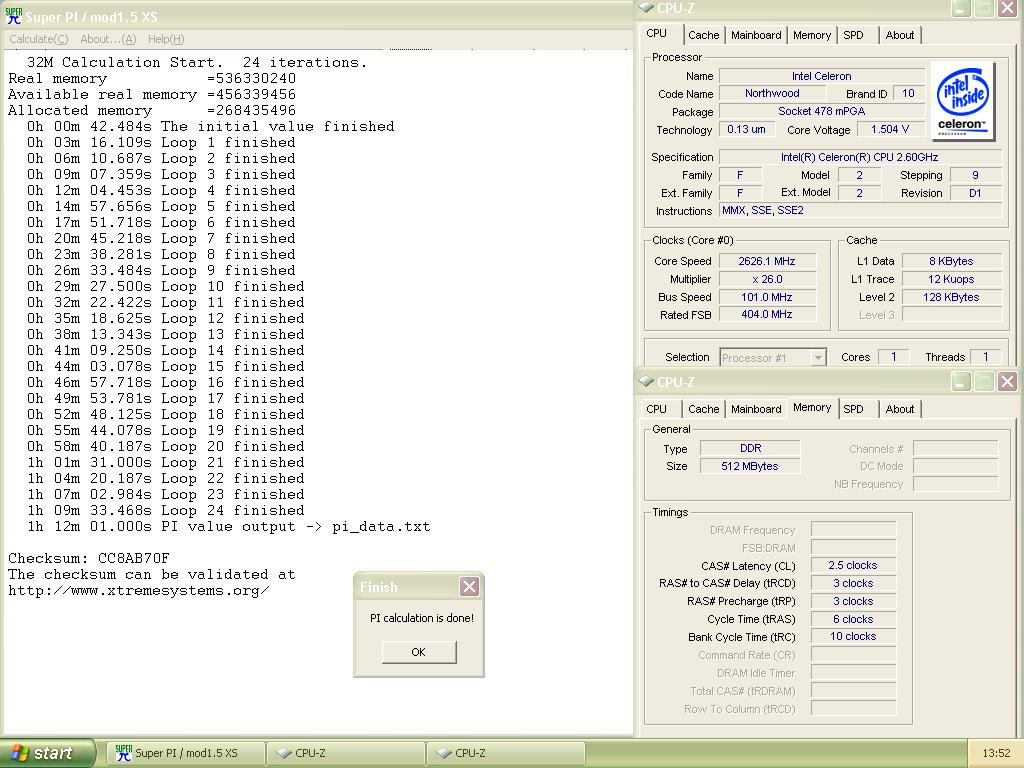Close the top CPU-Z window
The width and height of the screenshot is (1024, 768).
pyautogui.click(x=1007, y=8)
